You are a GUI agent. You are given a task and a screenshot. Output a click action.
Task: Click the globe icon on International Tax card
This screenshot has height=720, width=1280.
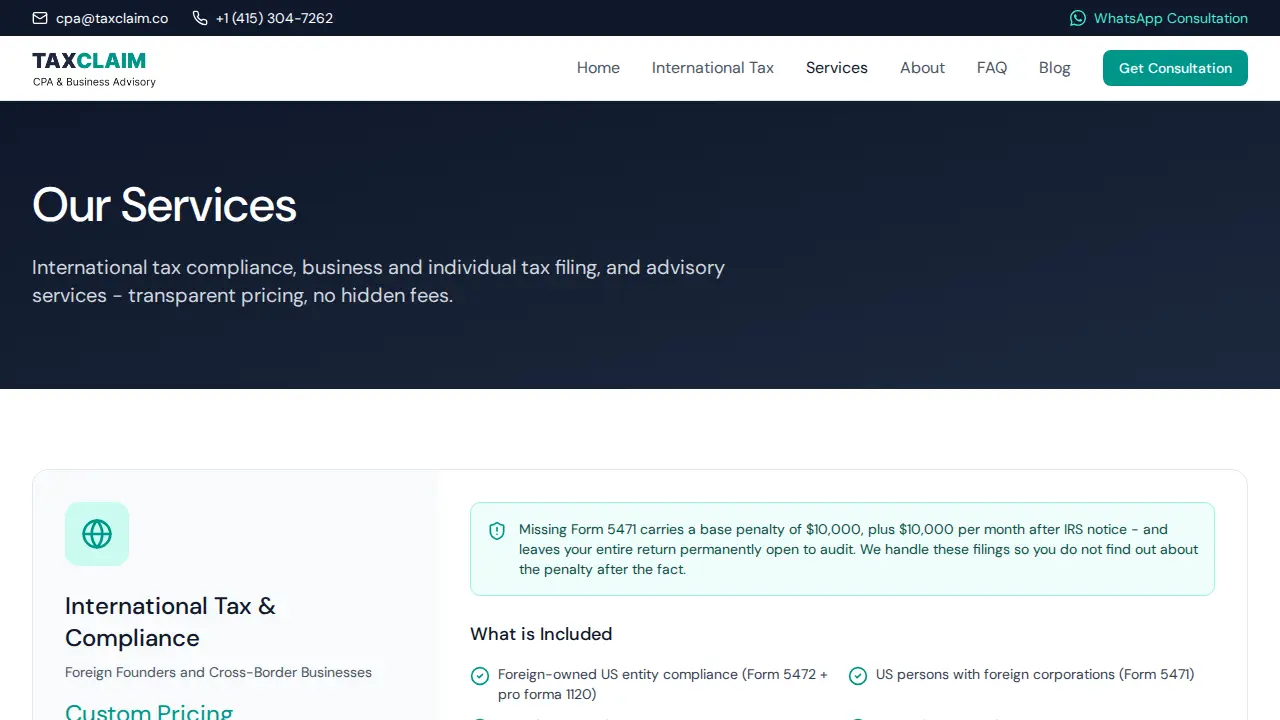[x=97, y=534]
